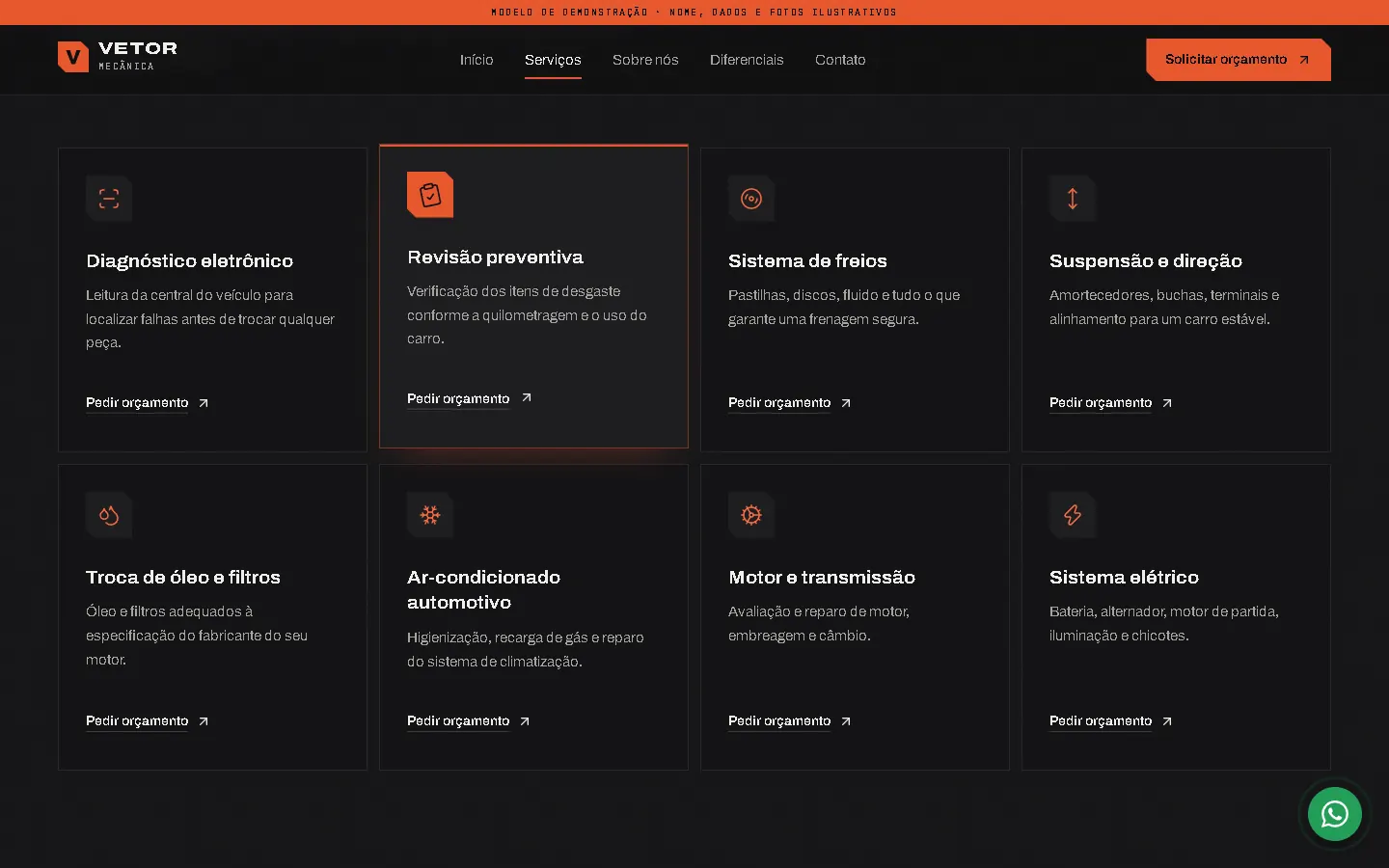Screen dimensions: 1389x868
Task: Click the Troca de óleo e filtros heading
Action: (x=183, y=578)
